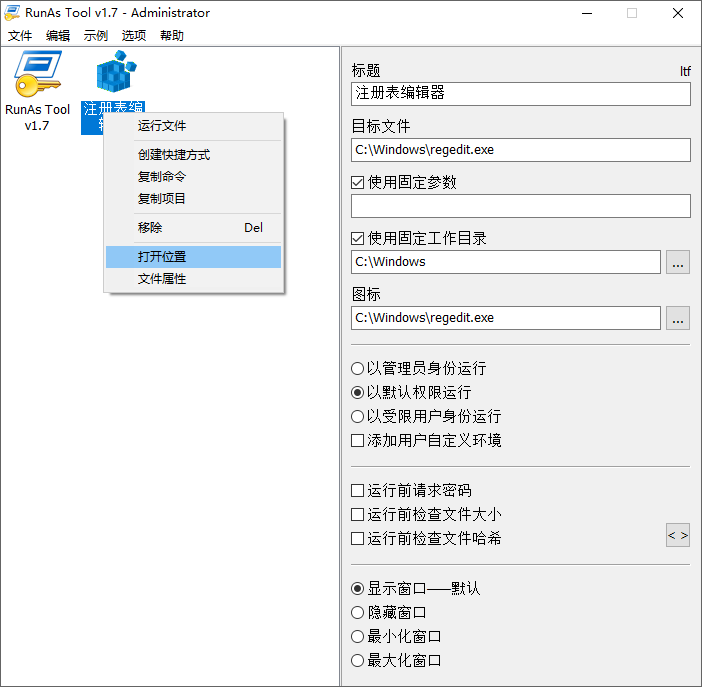Viewport: 702px width, 687px height.
Task: Open the 帮助 menu
Action: 172,35
